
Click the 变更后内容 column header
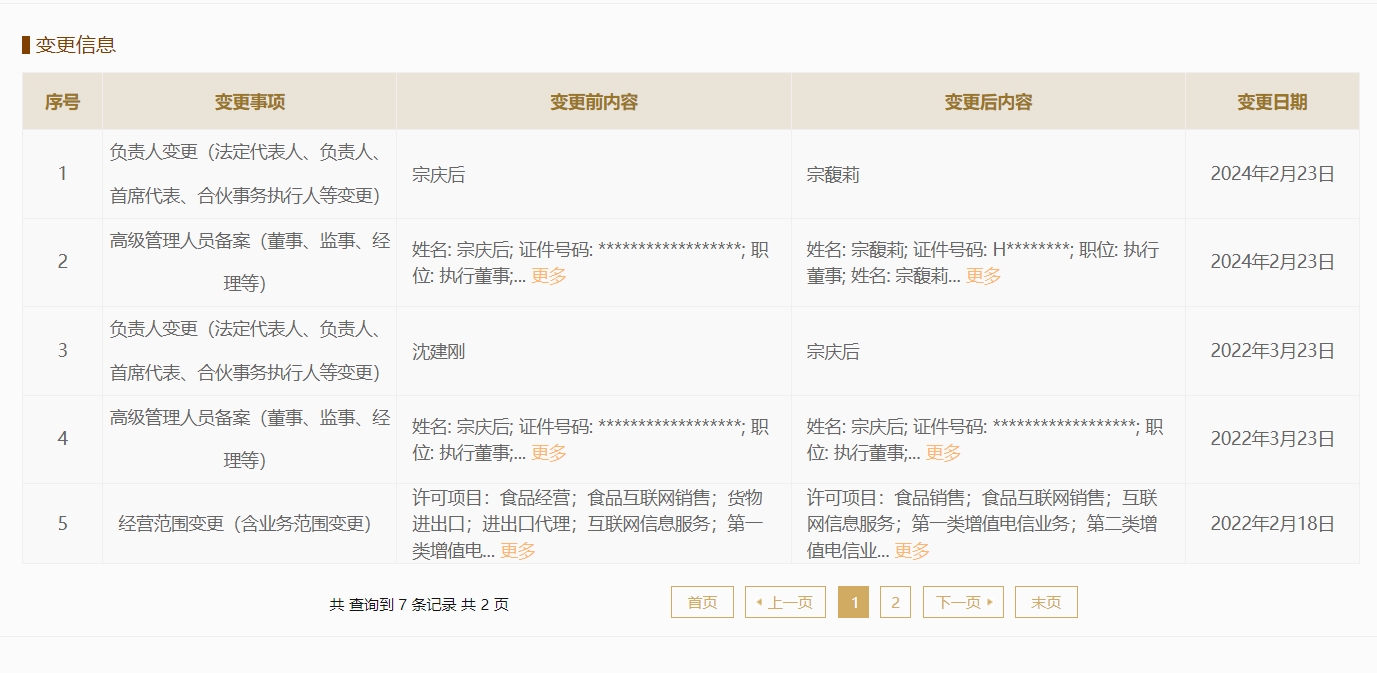click(988, 102)
